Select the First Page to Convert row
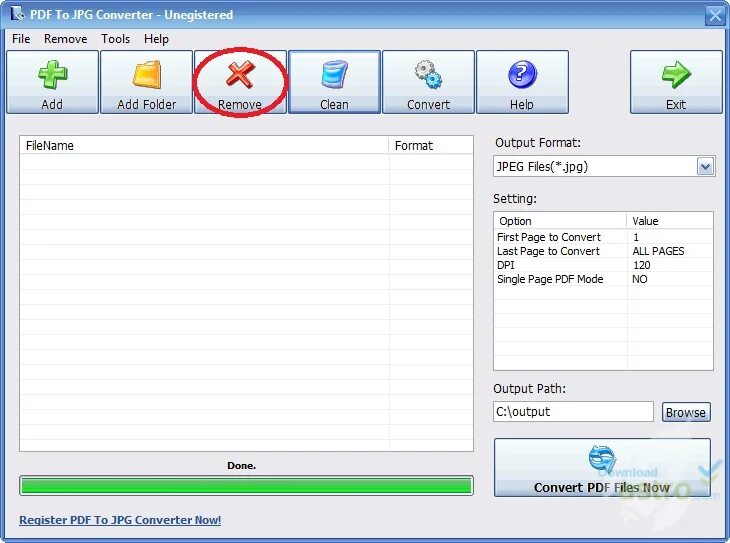Screen dimensions: 730x543 (603, 237)
